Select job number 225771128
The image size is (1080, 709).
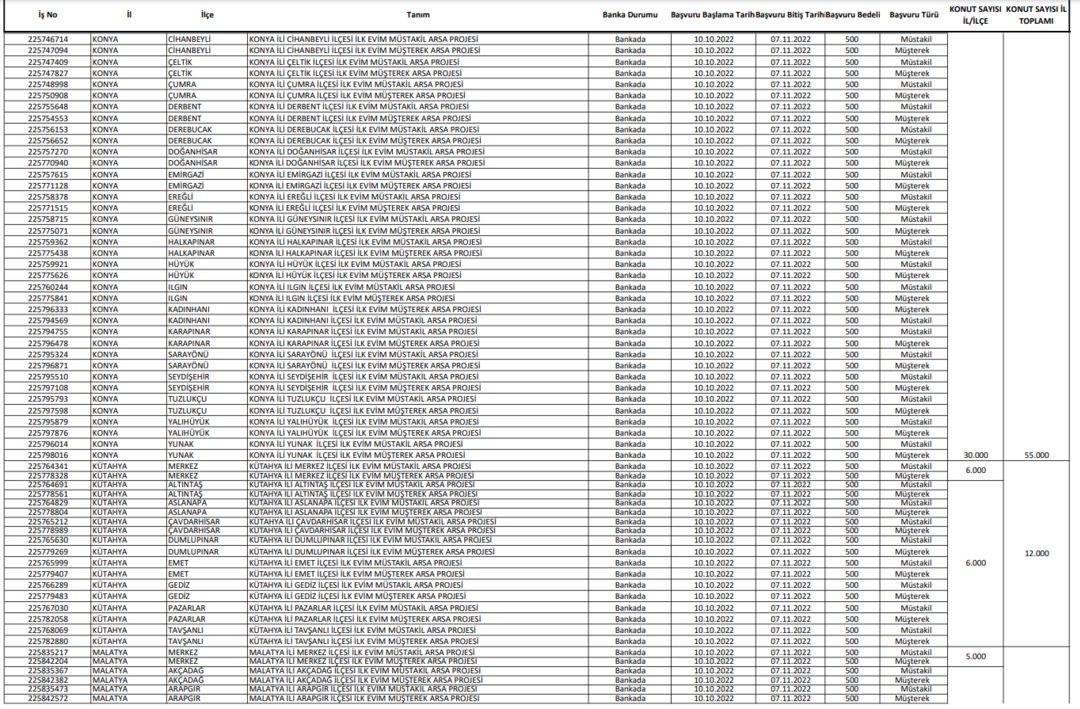48,185
